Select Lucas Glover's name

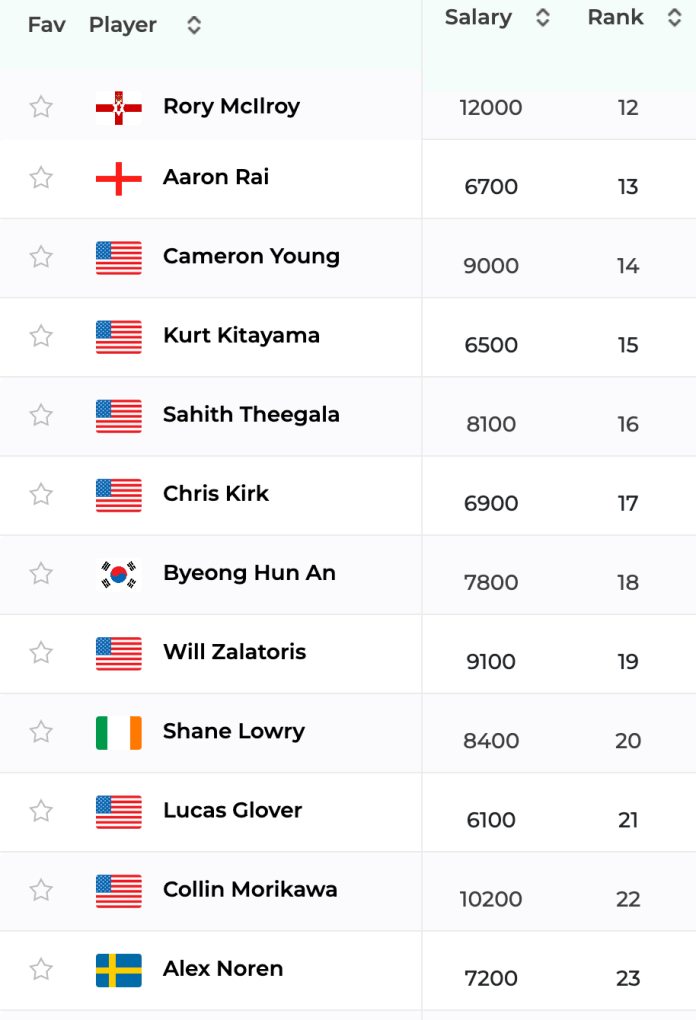232,811
